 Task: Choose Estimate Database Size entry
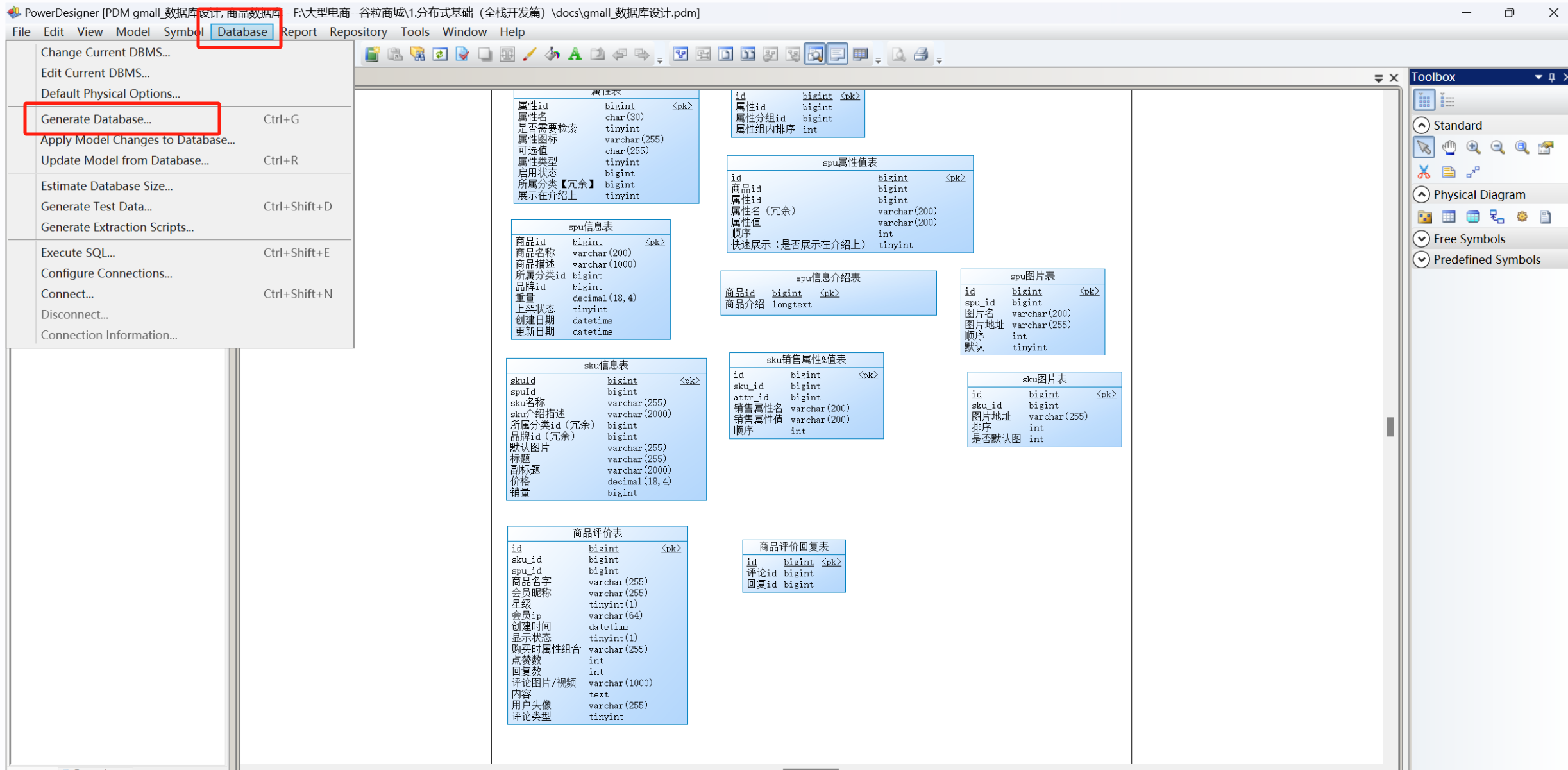(180, 186)
